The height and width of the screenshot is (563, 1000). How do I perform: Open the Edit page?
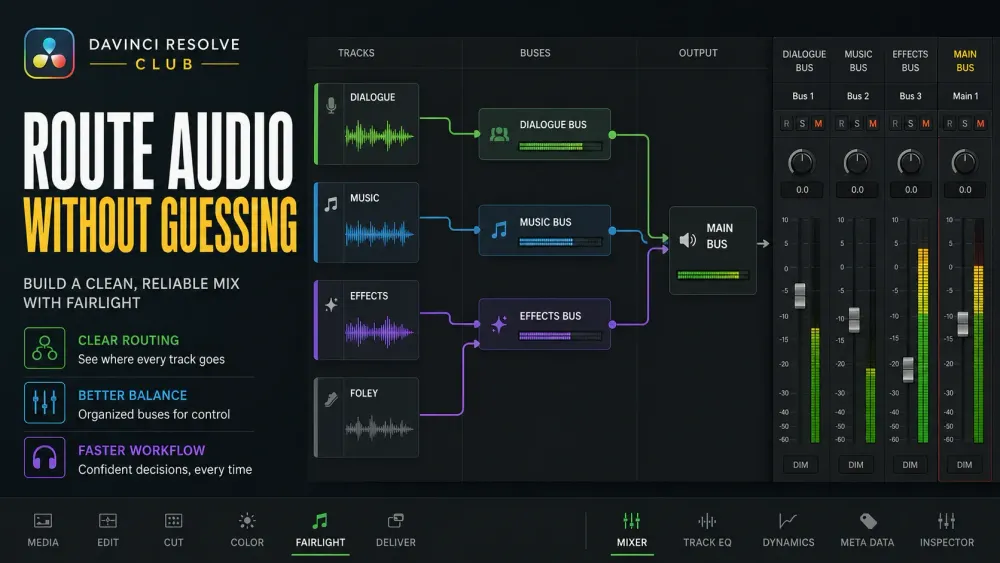click(108, 530)
